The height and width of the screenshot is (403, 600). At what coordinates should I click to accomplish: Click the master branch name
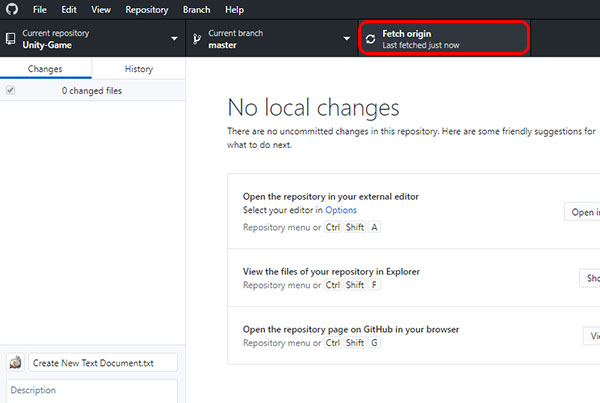coord(222,45)
